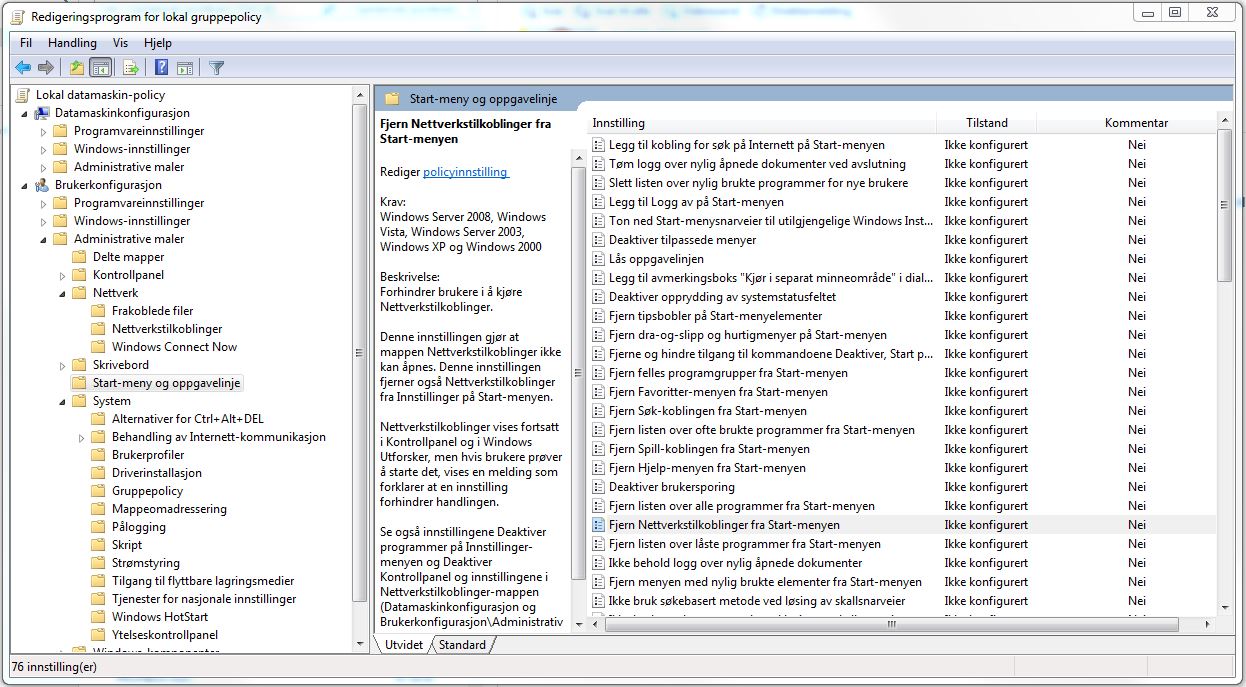Expand Windows-innstillinger under Brukerkonfigurasjon
Image resolution: width=1246 pixels, height=687 pixels.
point(43,221)
